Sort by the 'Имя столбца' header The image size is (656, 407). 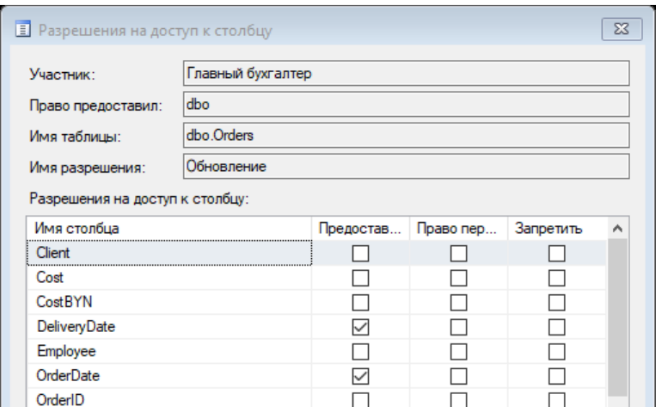tap(169, 228)
